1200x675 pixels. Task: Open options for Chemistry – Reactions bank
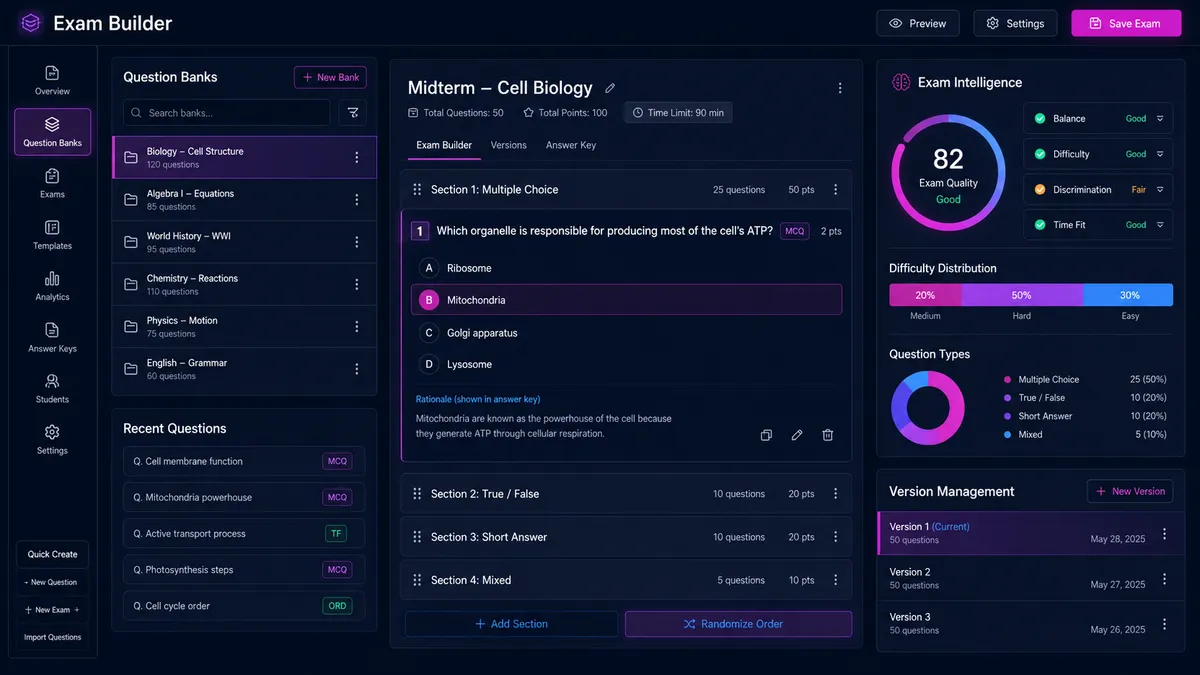(357, 284)
